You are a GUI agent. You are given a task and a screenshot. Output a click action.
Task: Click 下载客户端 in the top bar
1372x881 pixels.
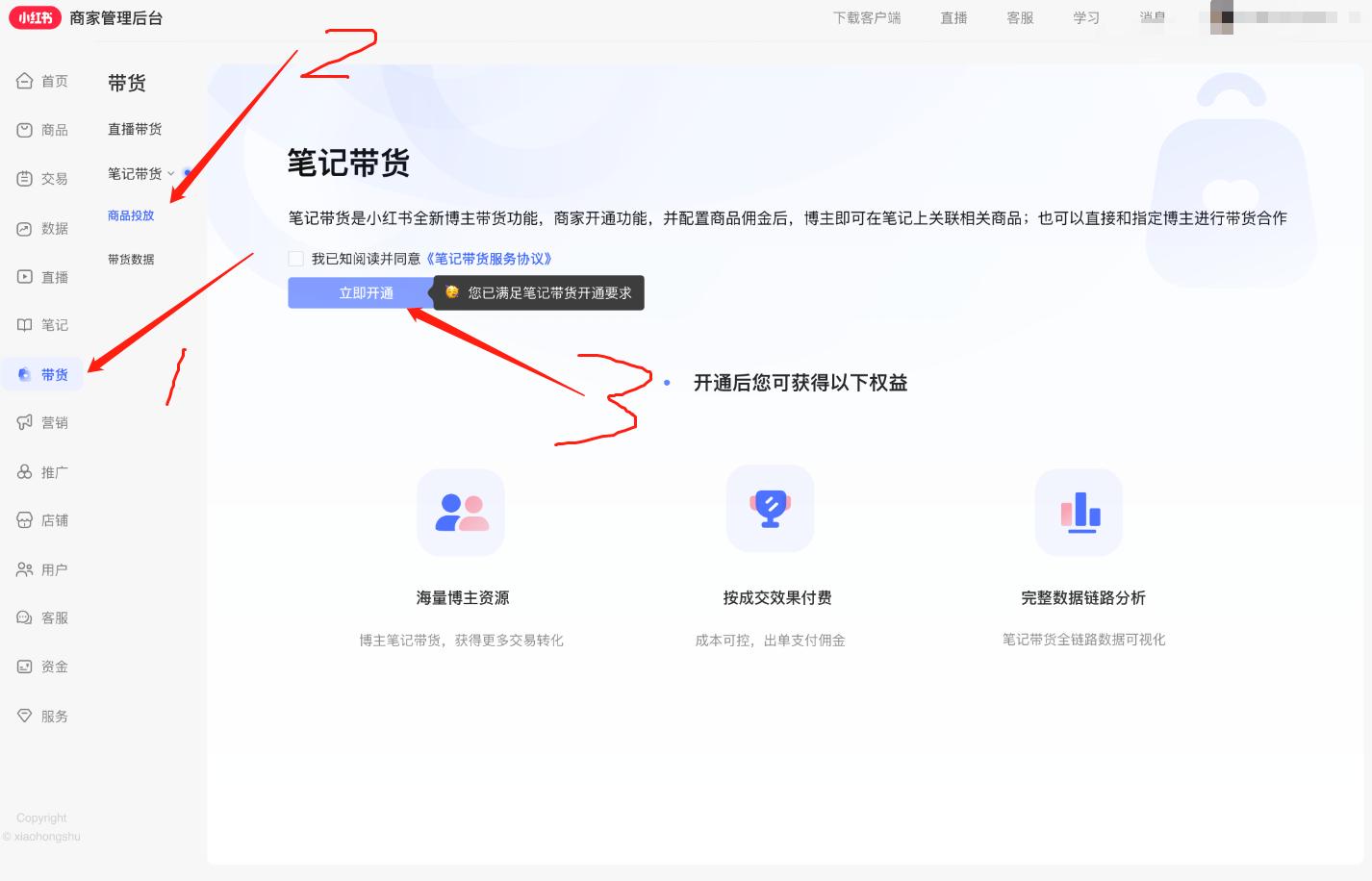(865, 17)
